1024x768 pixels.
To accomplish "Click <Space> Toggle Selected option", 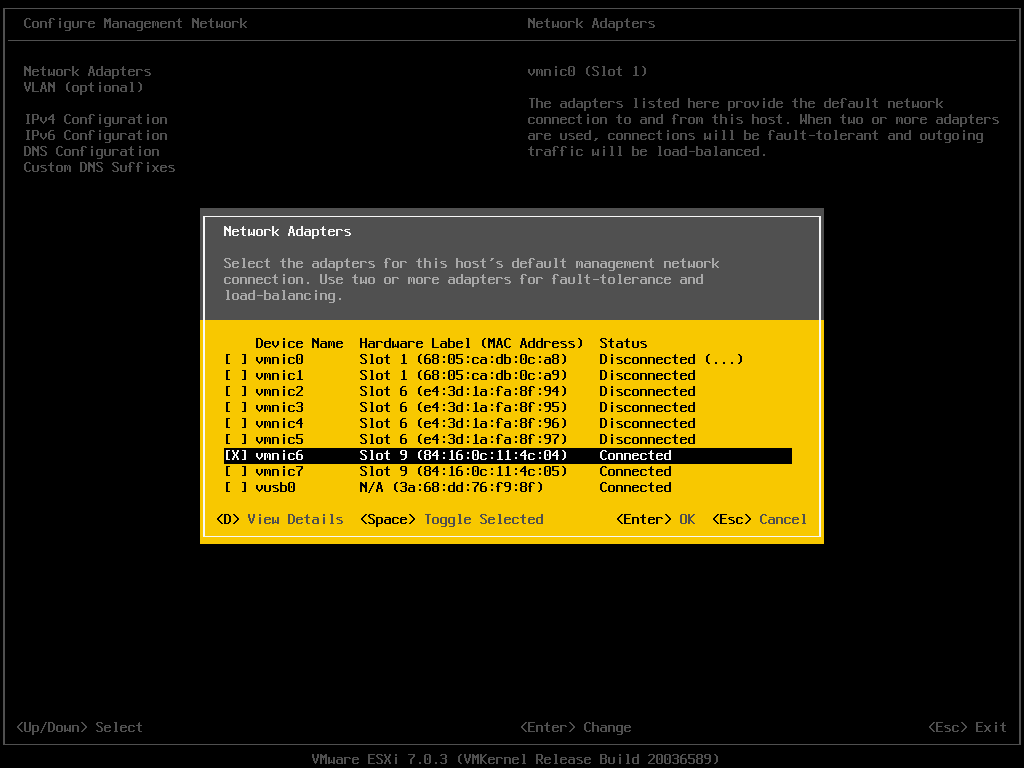I will [x=451, y=519].
